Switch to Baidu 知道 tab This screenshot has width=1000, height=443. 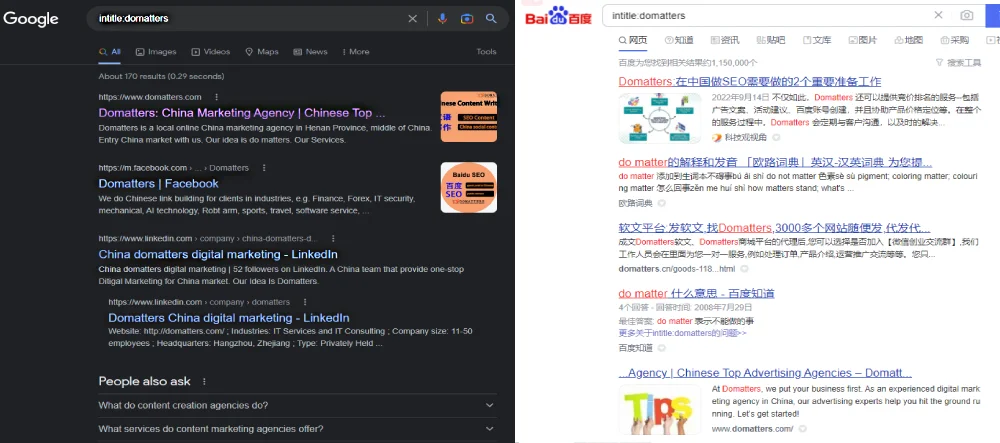tap(679, 40)
